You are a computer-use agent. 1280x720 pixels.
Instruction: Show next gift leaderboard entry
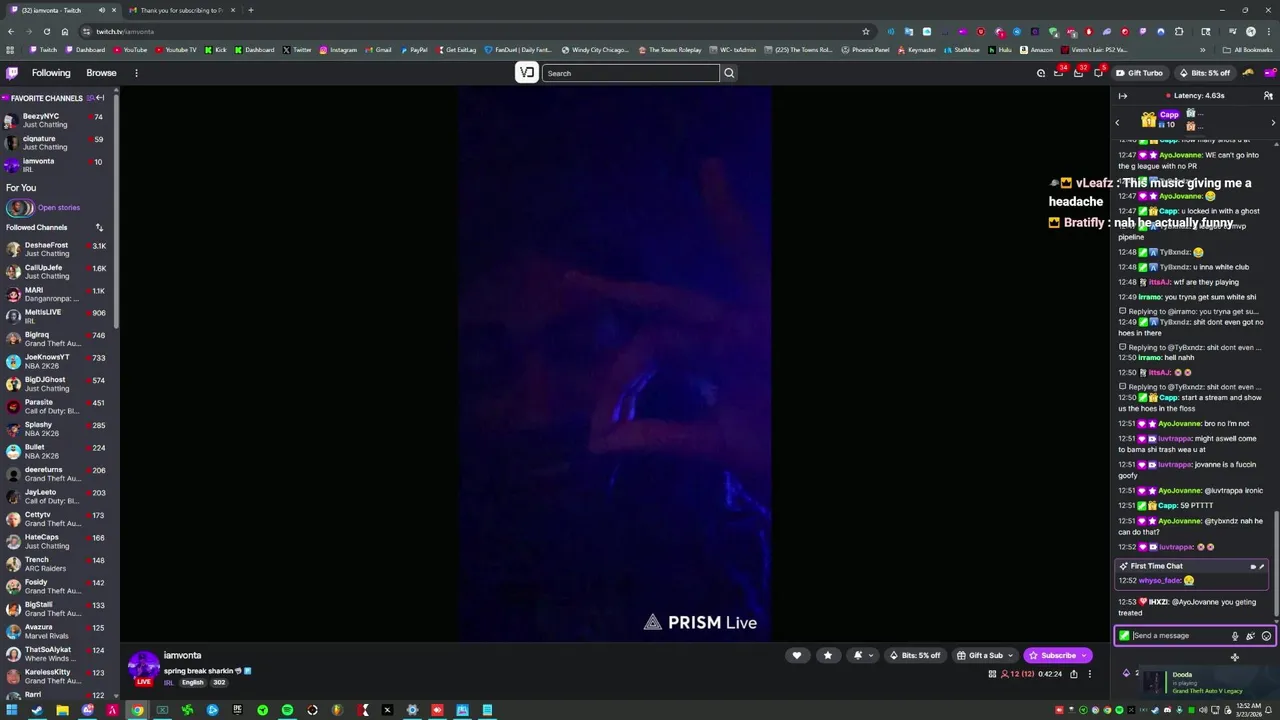pos(1273,123)
